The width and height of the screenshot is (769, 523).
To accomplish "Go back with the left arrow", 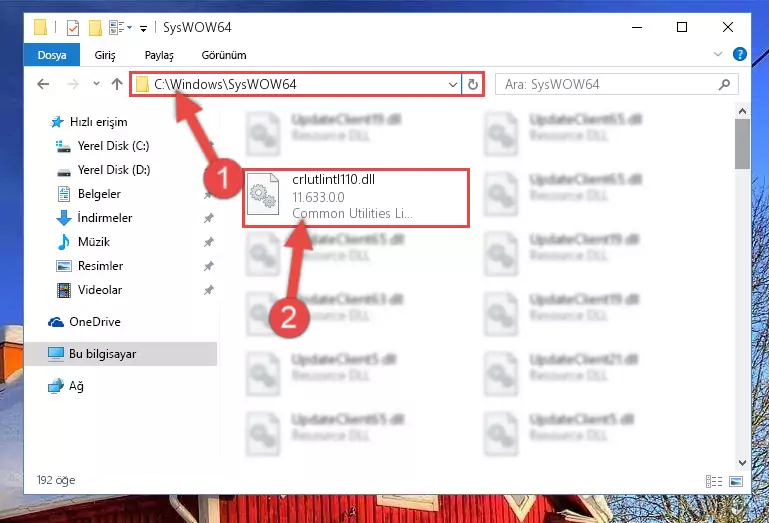I will (x=43, y=84).
